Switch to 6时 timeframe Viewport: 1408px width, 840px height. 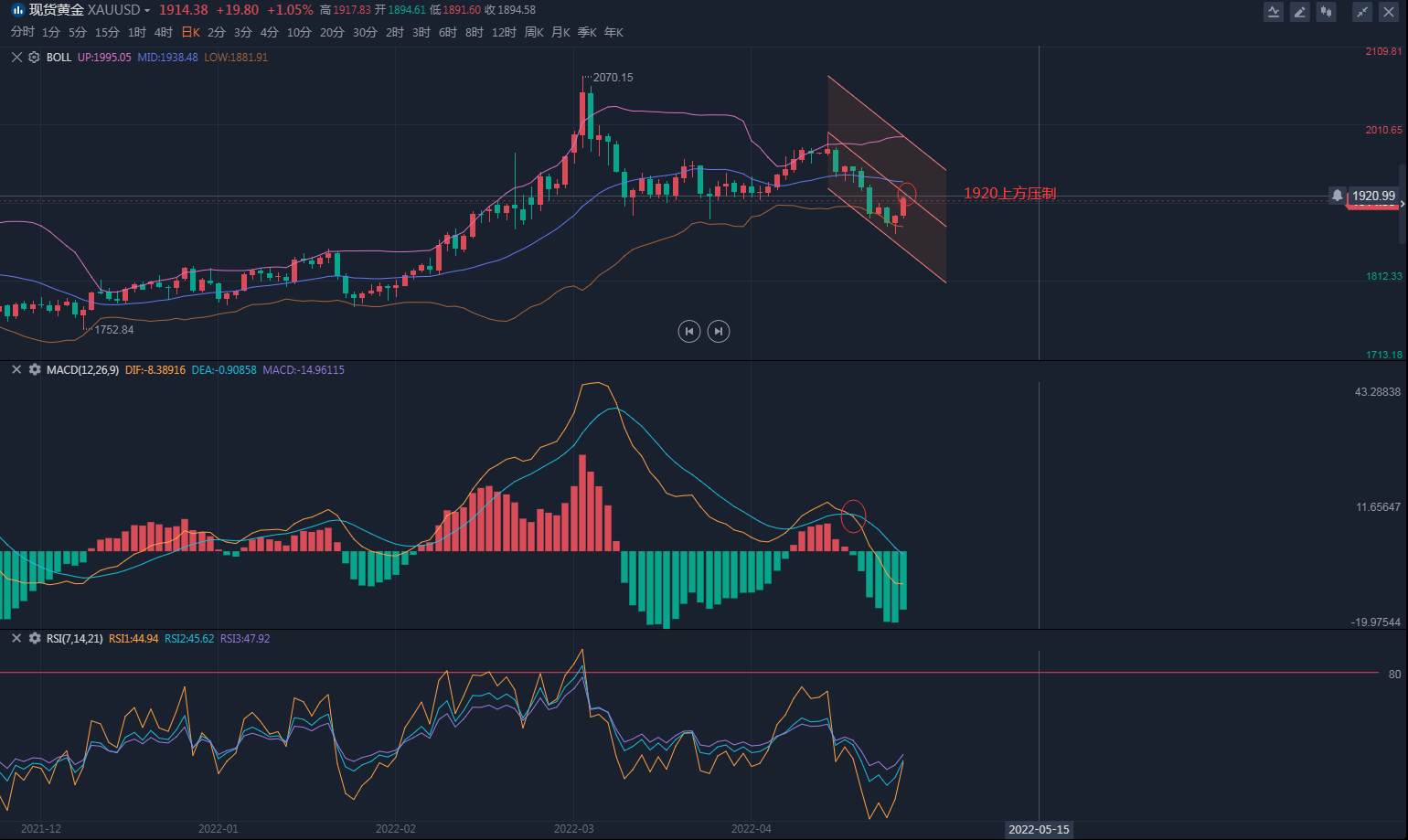point(448,32)
